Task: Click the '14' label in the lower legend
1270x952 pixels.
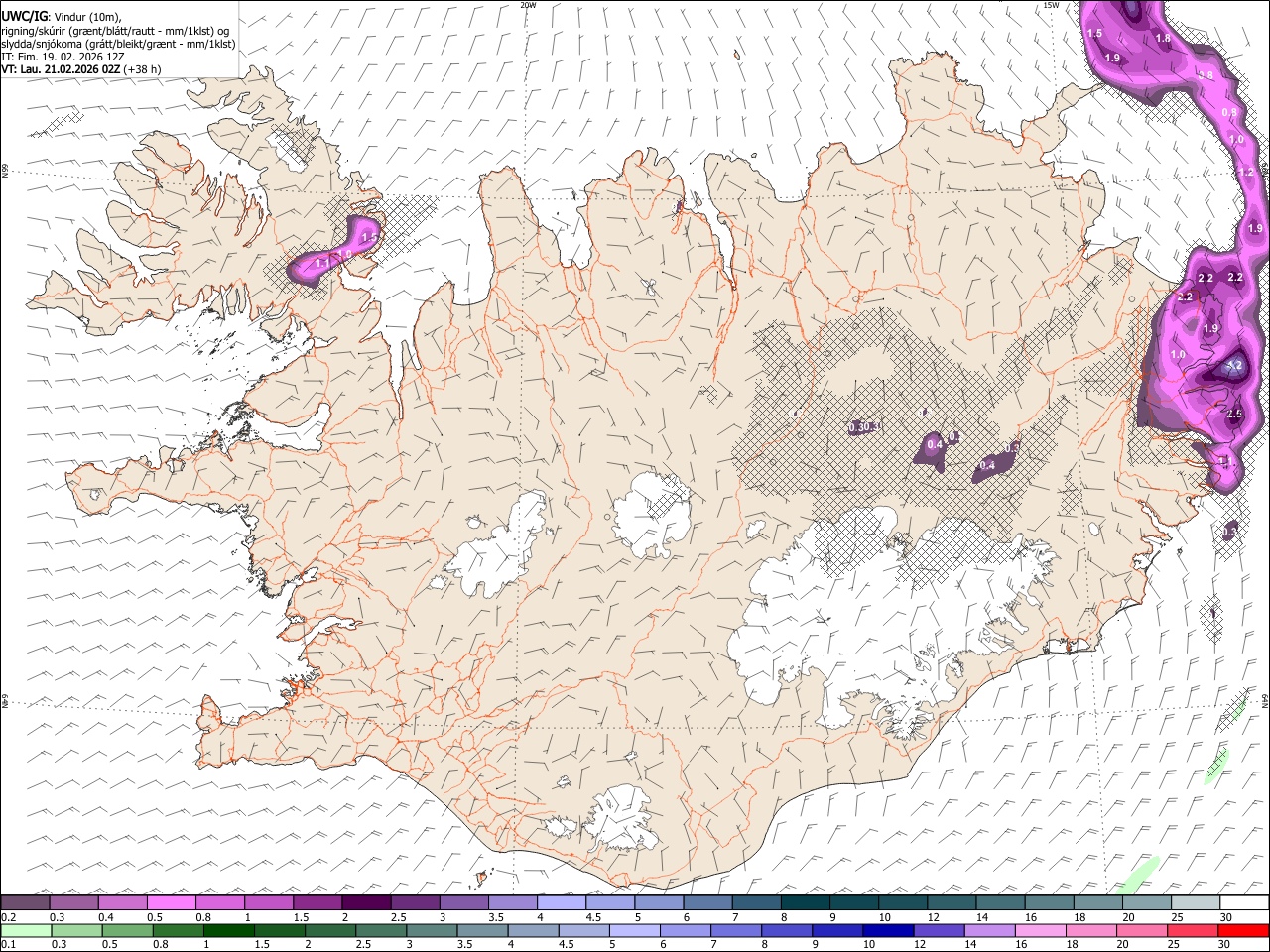Action: (x=970, y=945)
